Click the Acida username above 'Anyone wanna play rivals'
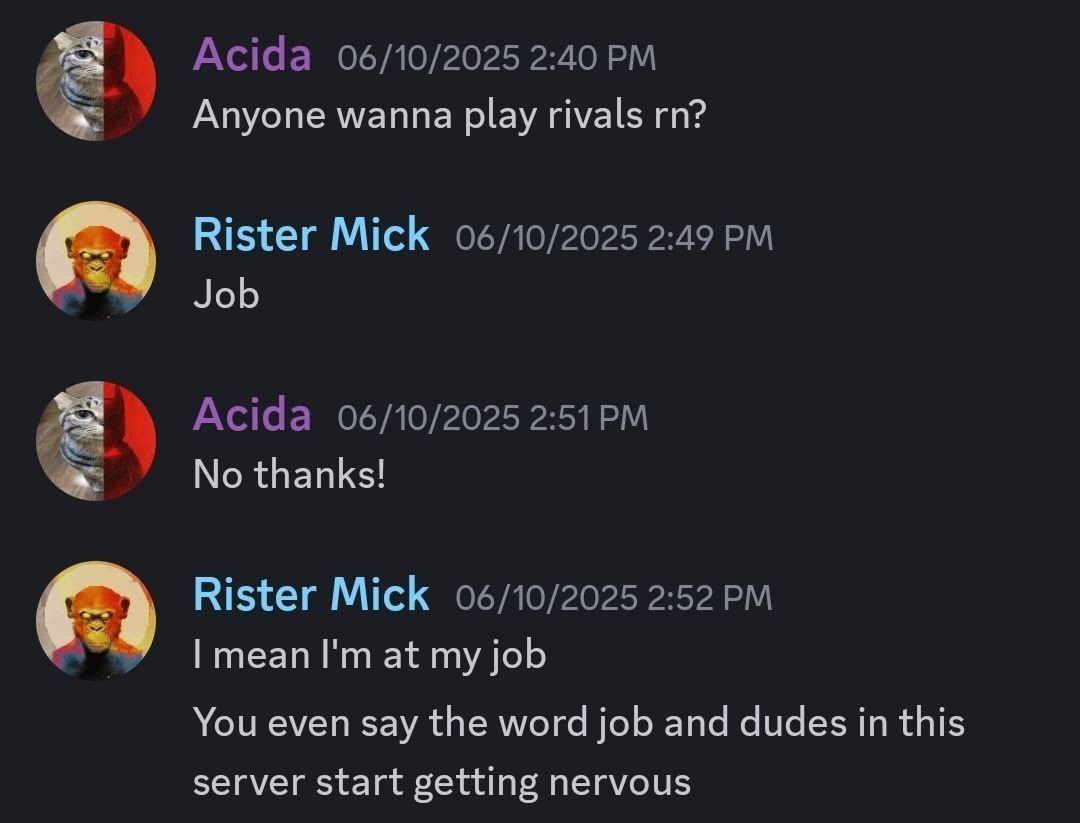 251,55
